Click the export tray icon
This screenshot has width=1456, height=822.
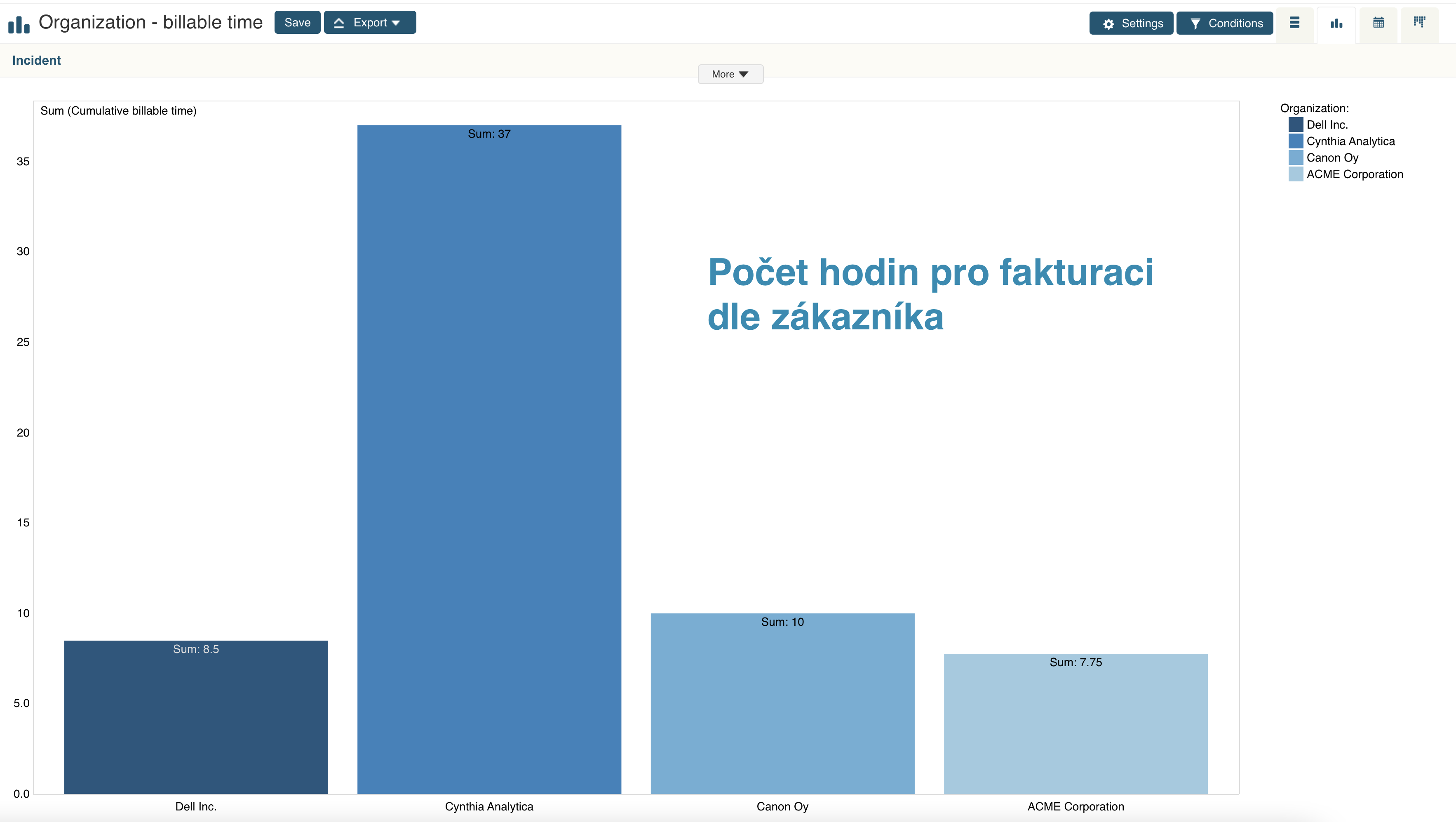339,23
